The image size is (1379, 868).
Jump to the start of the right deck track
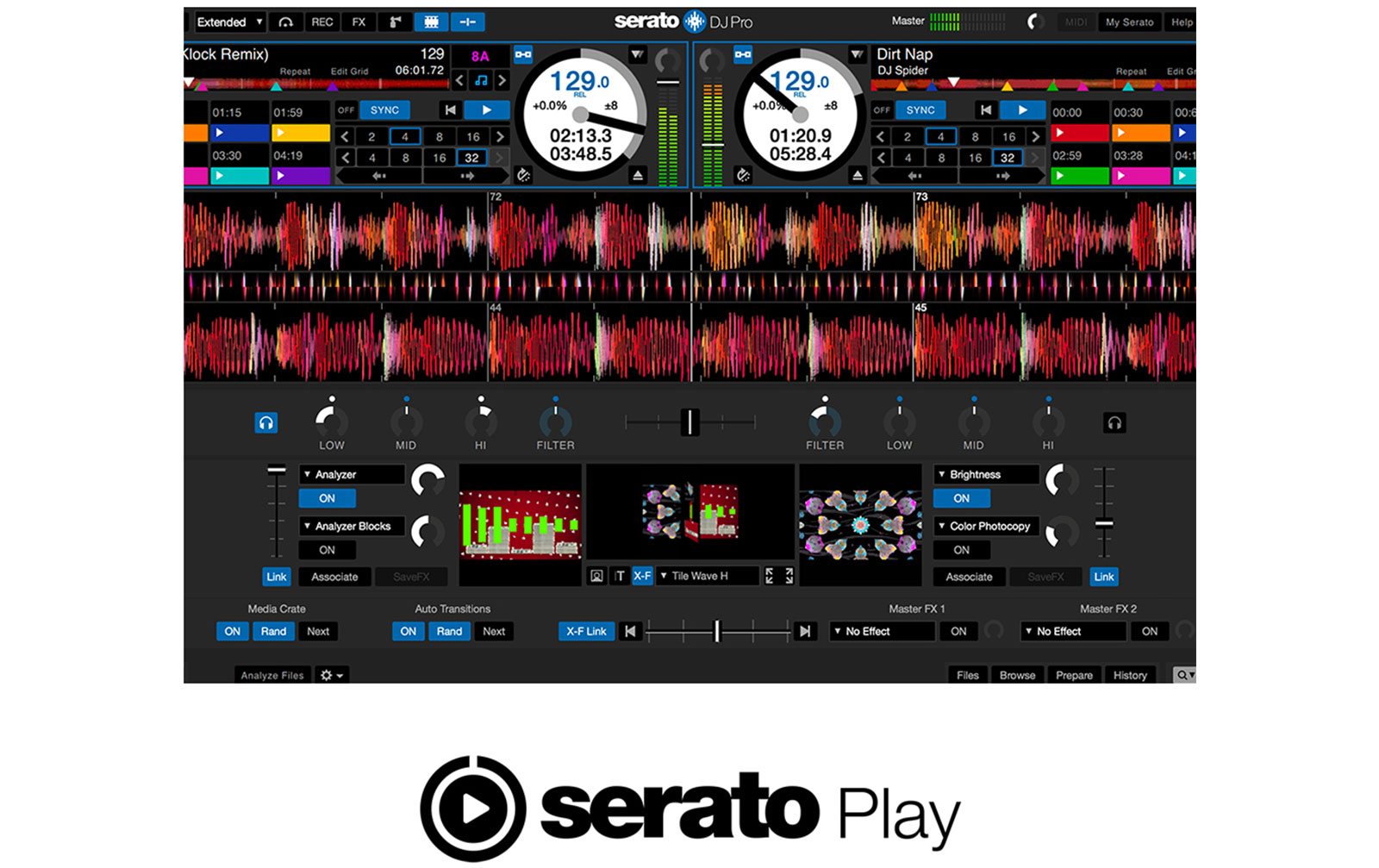[x=986, y=110]
